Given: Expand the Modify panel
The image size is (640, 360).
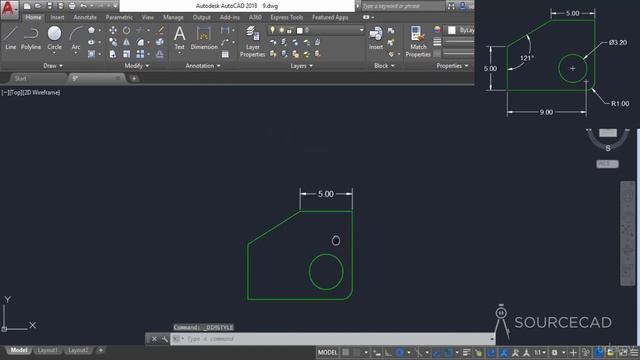Looking at the screenshot, I should 137,66.
